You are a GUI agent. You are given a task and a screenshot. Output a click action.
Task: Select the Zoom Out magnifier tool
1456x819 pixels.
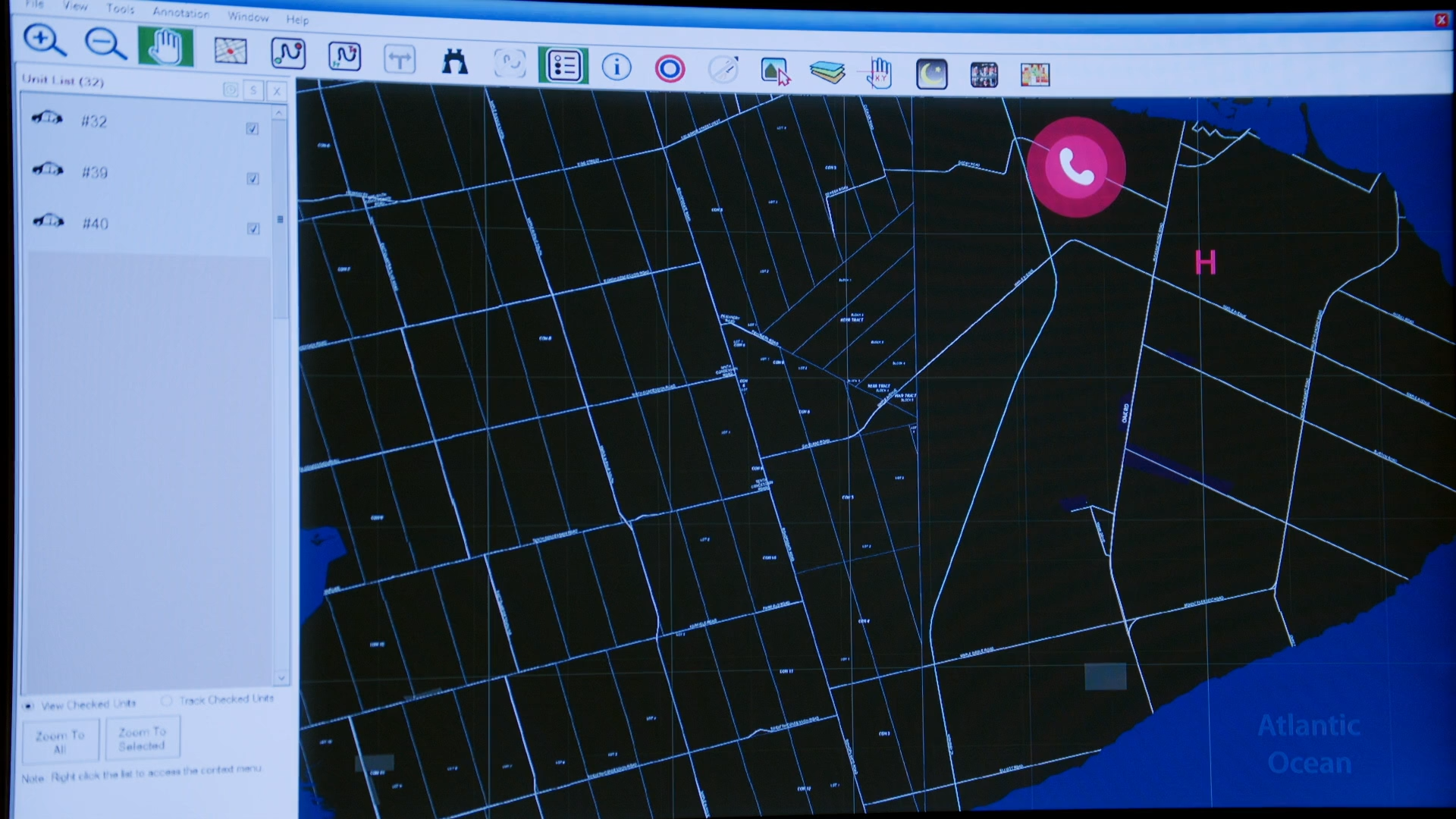tap(105, 44)
